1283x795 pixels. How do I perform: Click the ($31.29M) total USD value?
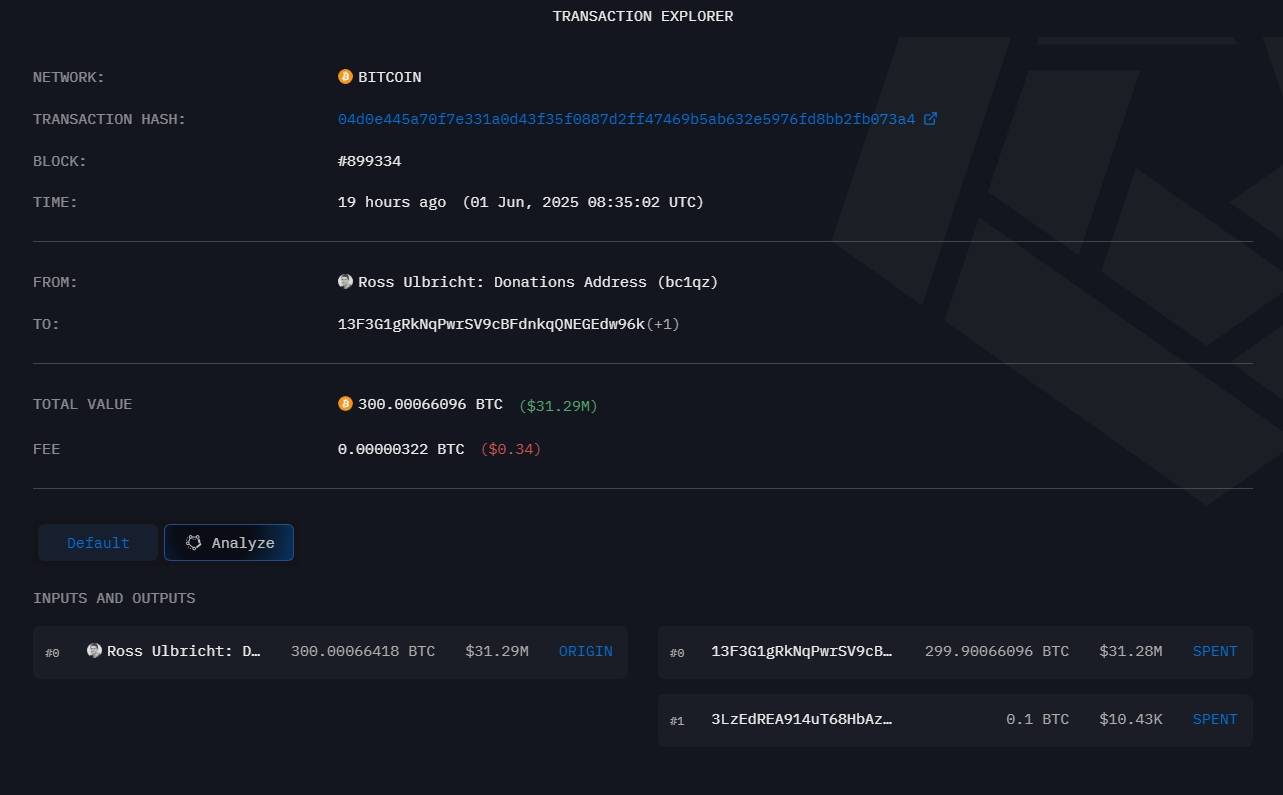click(558, 405)
